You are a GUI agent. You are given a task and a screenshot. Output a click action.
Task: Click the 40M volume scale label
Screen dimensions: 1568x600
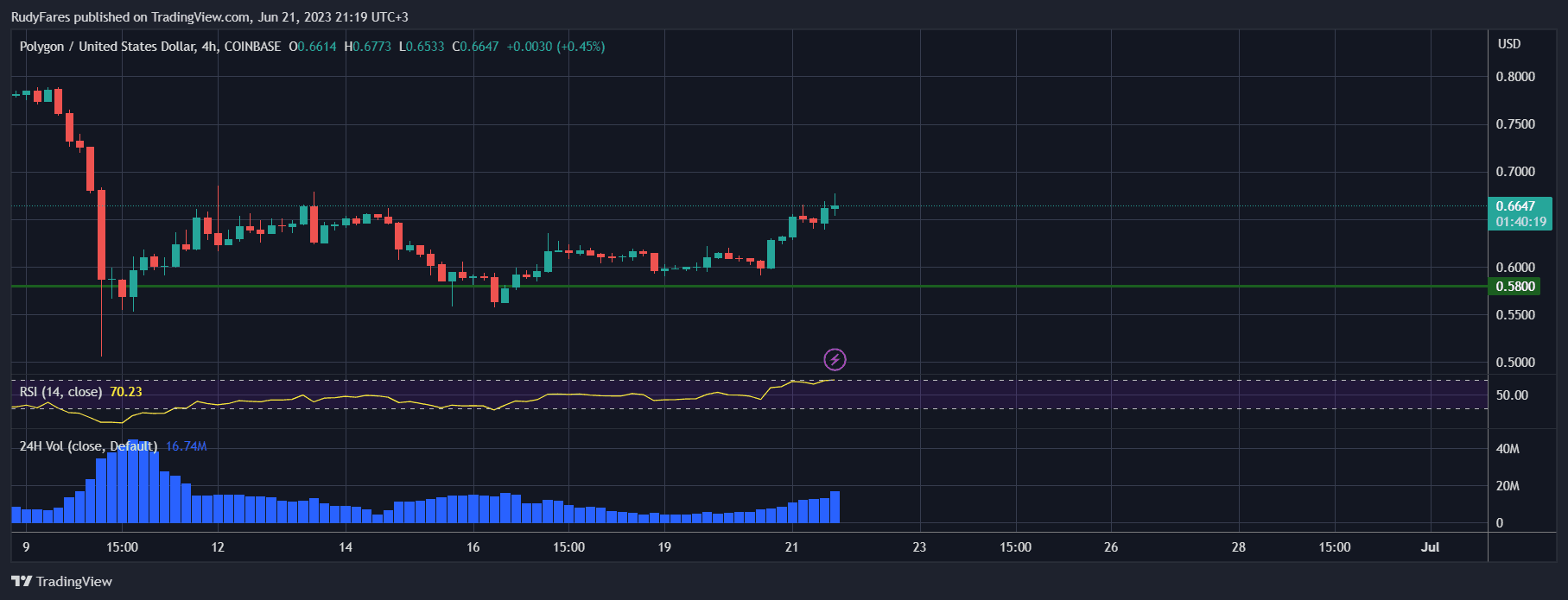click(x=1508, y=449)
